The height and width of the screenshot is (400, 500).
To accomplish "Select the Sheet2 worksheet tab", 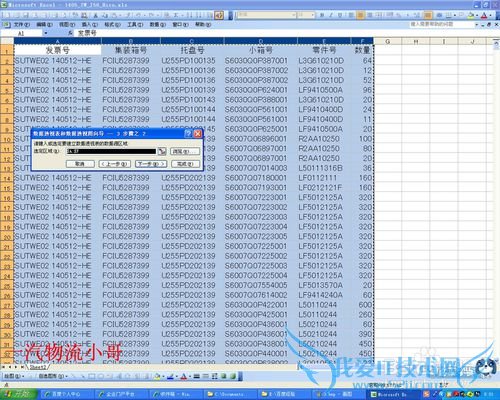I will (38, 367).
